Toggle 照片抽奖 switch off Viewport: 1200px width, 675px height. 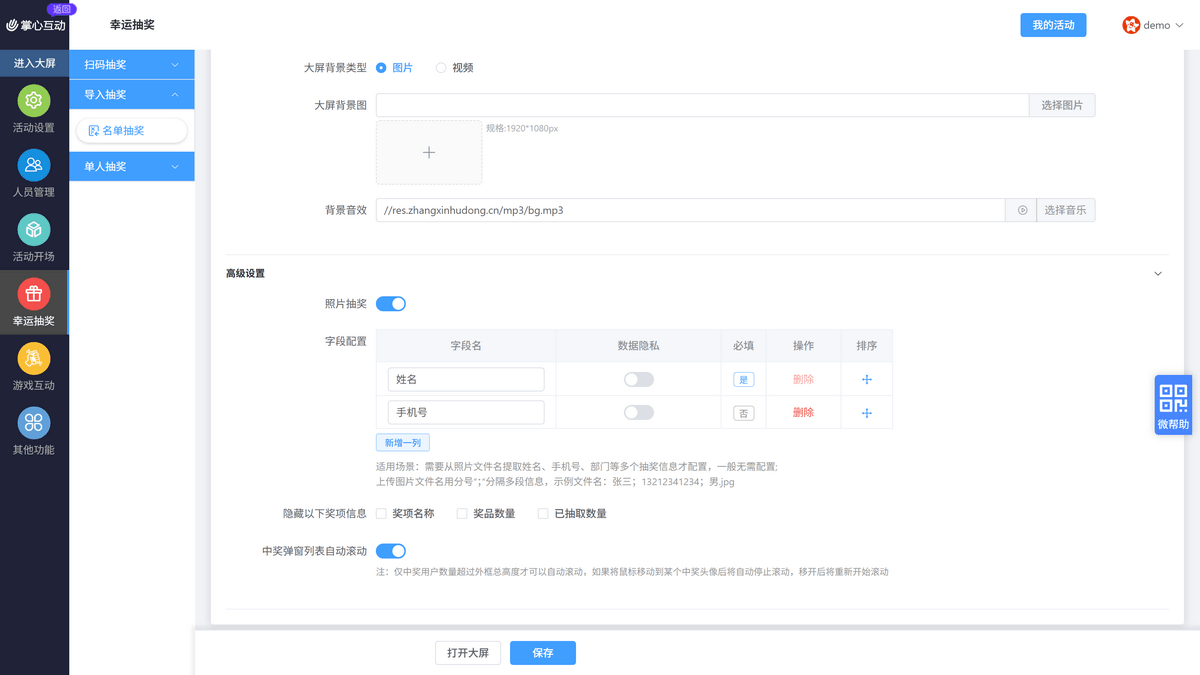point(391,303)
